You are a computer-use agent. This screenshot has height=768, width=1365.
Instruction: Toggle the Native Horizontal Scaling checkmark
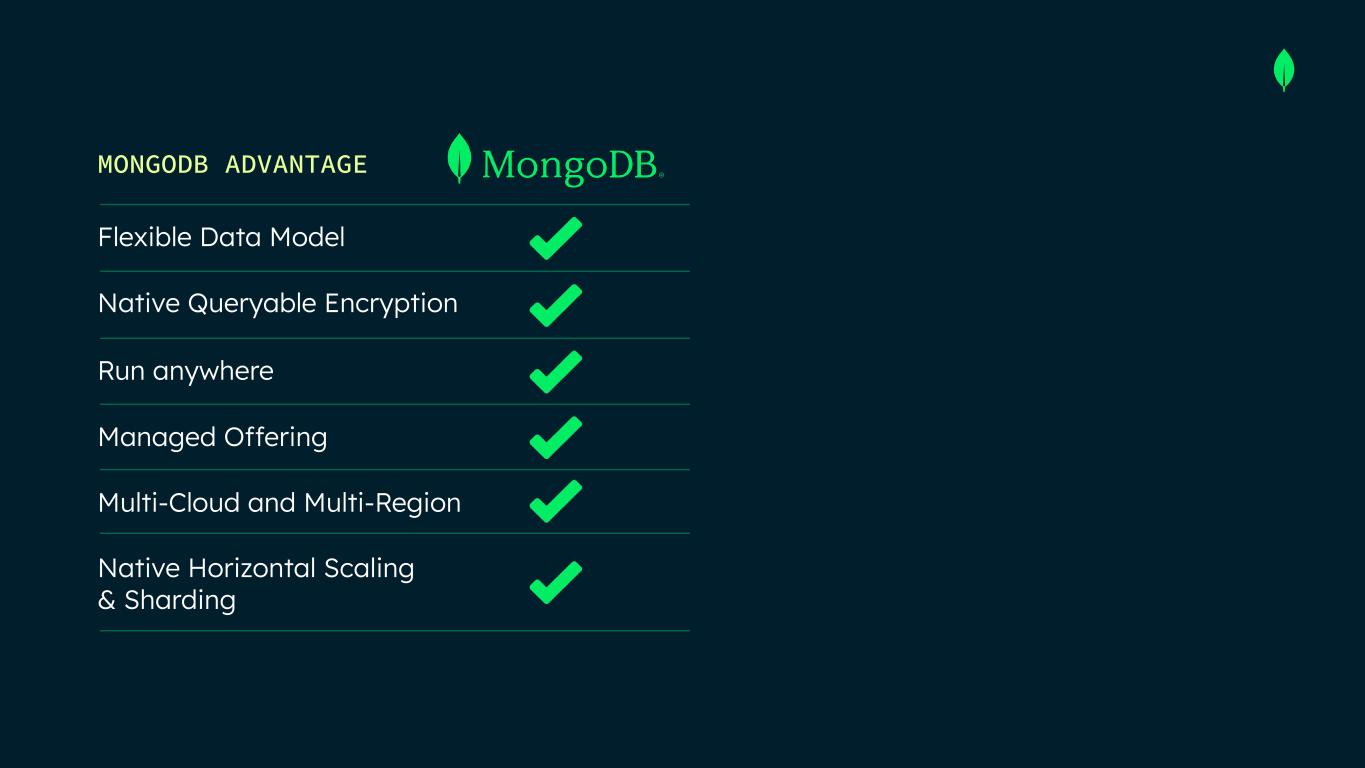click(x=555, y=582)
